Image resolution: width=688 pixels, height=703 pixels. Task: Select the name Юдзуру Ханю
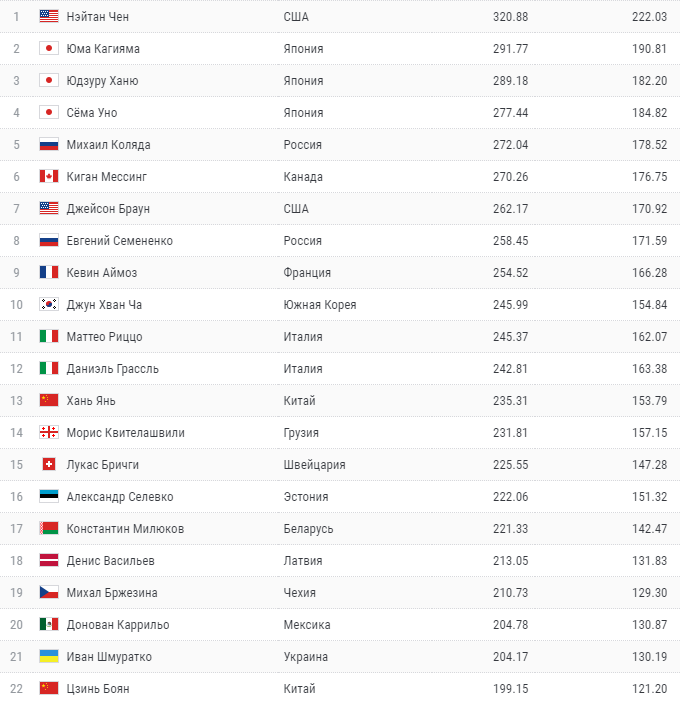pos(102,81)
